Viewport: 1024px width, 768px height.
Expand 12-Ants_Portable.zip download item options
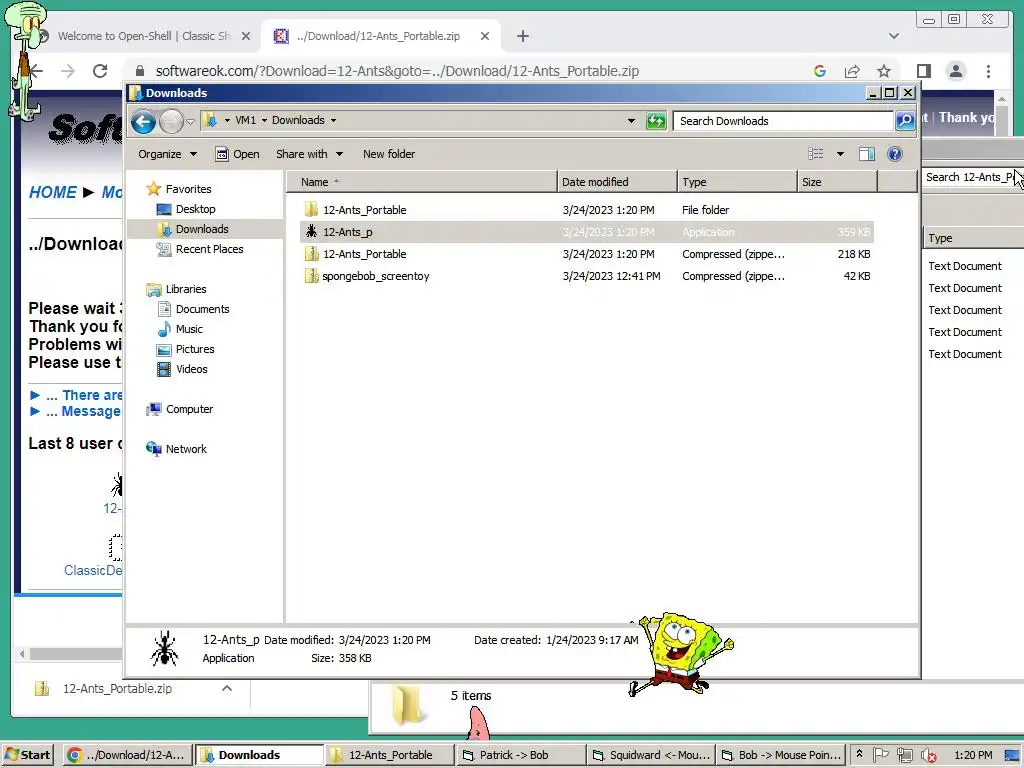click(x=227, y=688)
